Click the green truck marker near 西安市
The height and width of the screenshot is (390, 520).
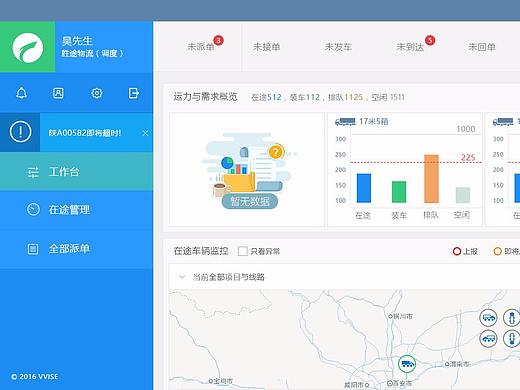click(407, 364)
